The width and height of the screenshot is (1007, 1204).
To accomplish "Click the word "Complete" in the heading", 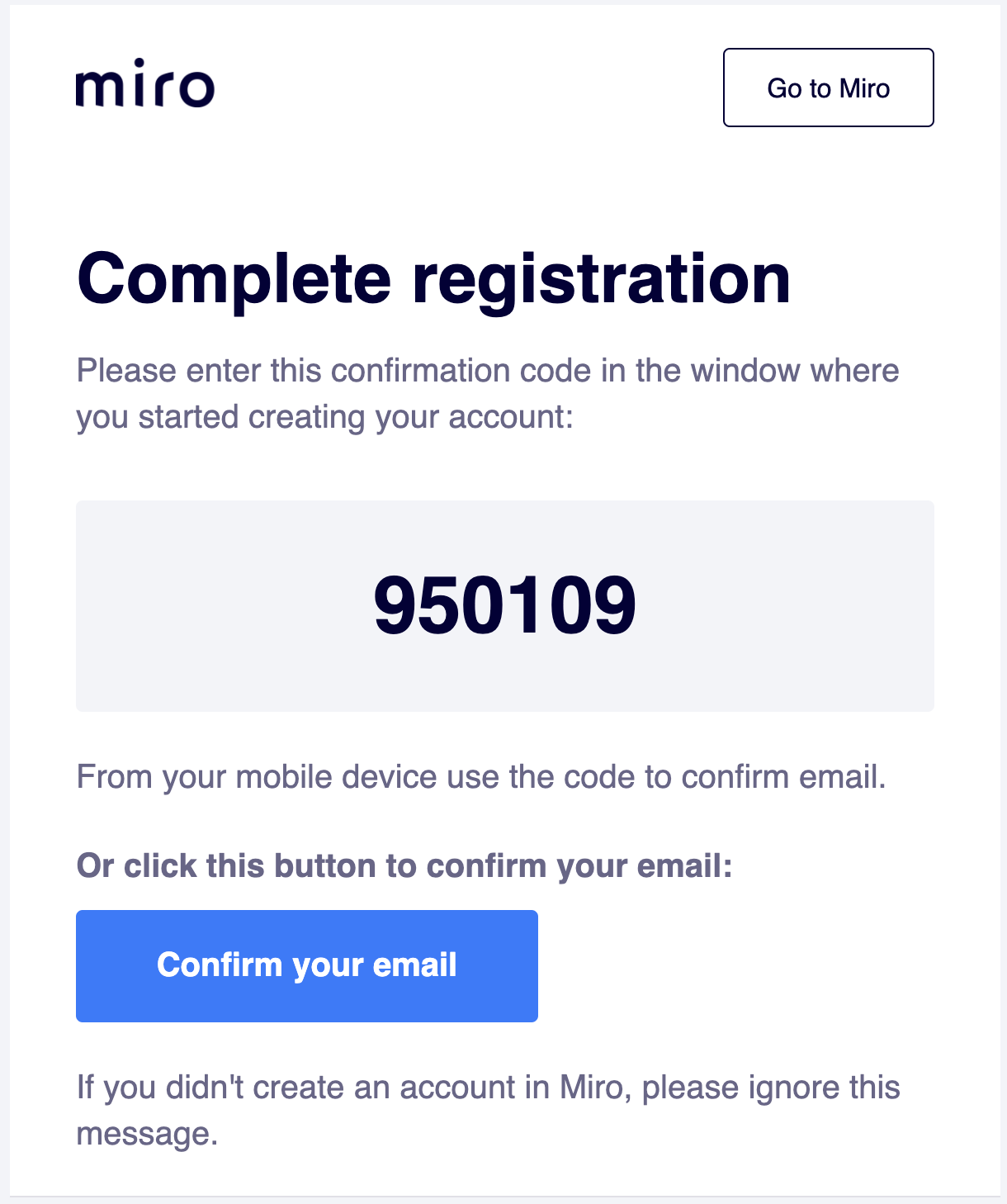I will 234,279.
